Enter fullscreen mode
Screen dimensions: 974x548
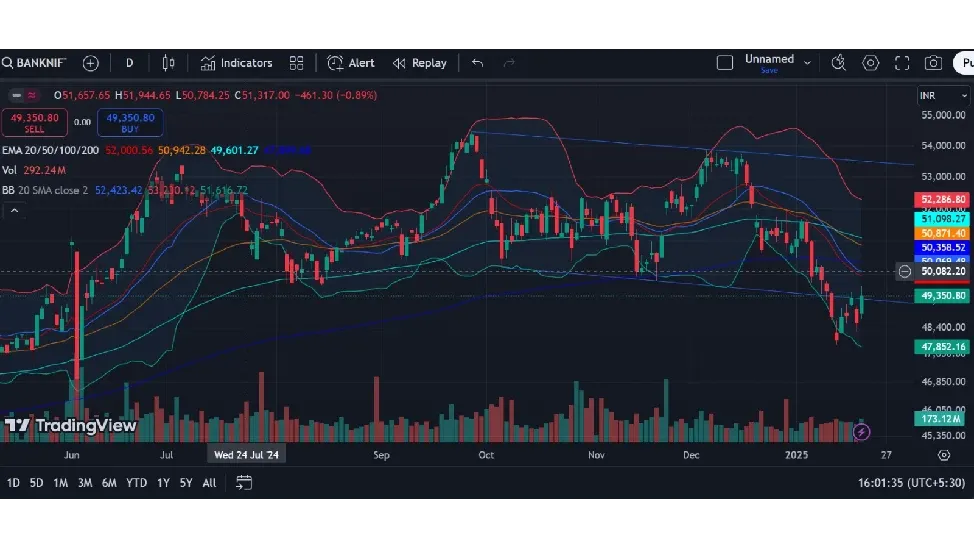(x=902, y=63)
